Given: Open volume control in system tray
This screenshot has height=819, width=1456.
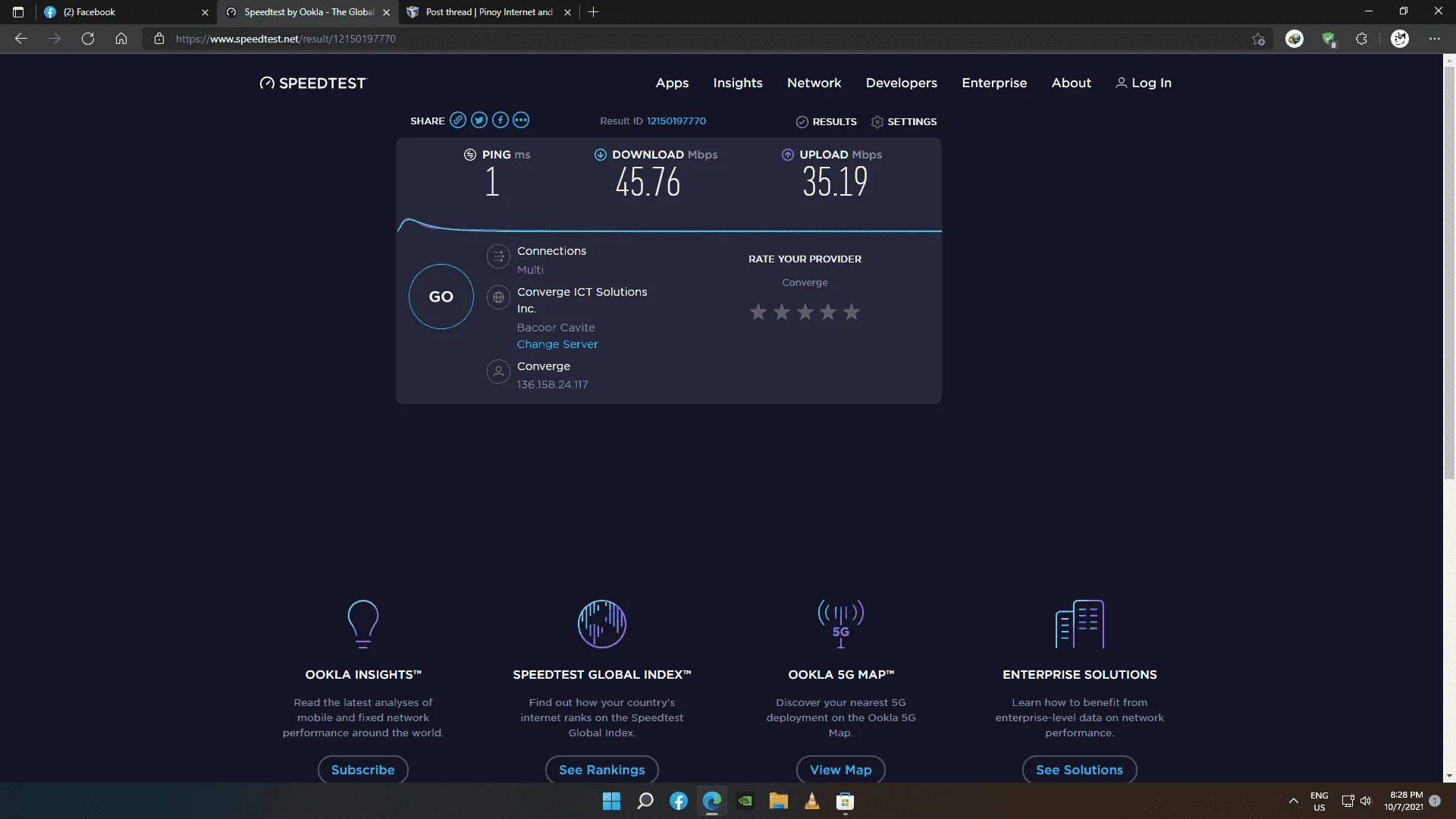Looking at the screenshot, I should (1366, 801).
